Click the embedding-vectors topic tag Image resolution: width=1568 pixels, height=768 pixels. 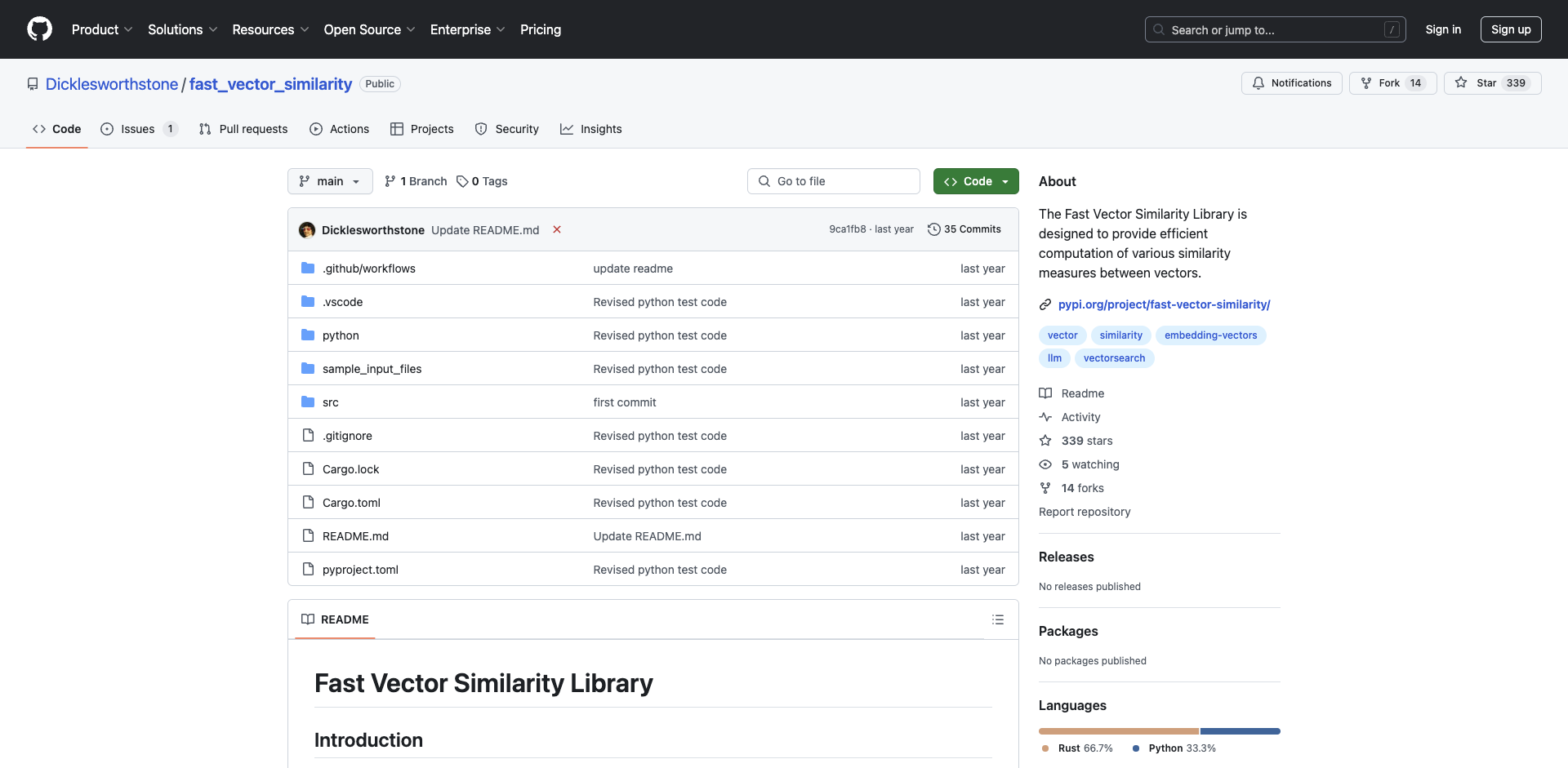click(1210, 335)
